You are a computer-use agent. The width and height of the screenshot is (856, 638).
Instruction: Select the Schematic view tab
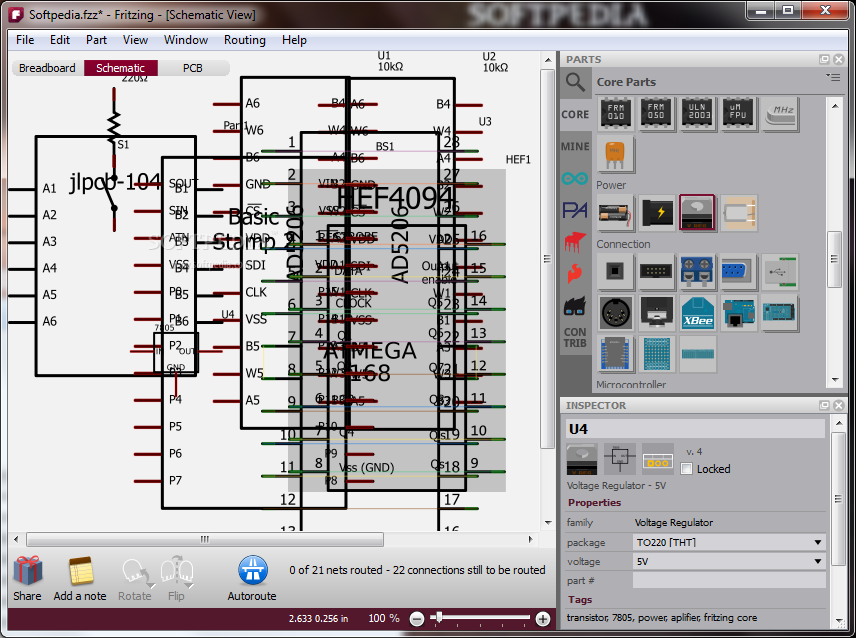point(121,68)
